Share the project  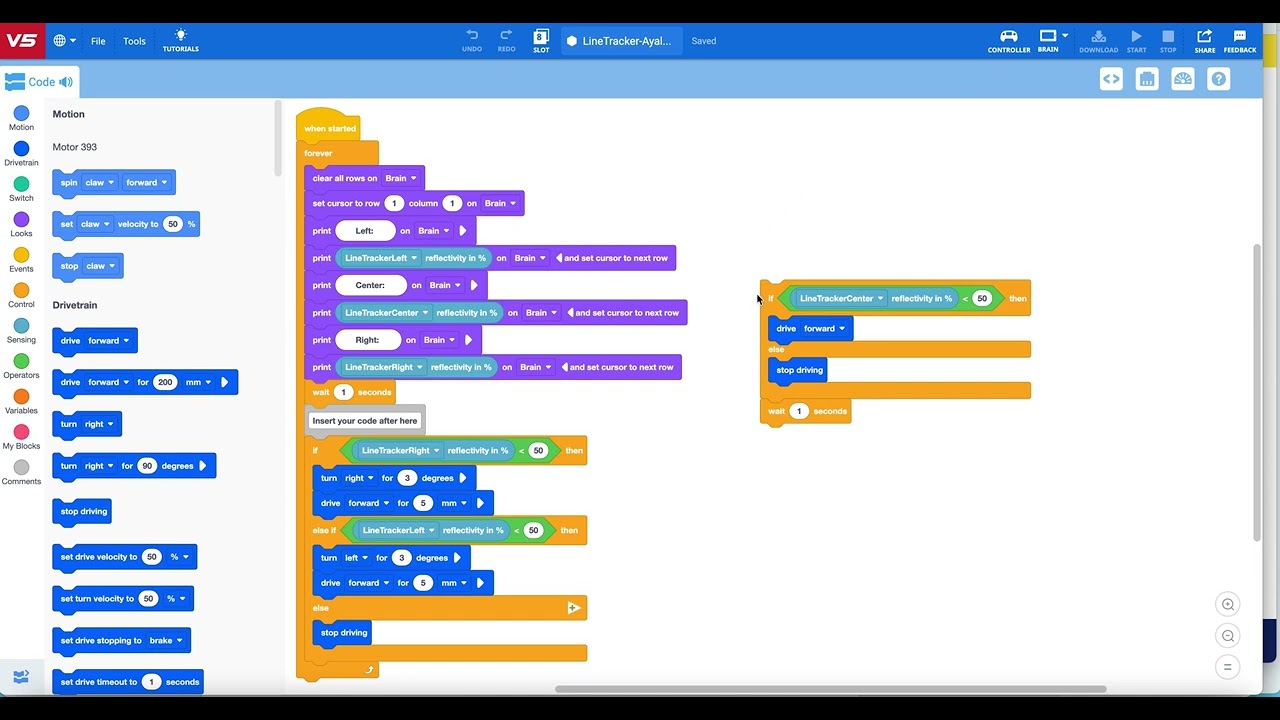[1205, 40]
